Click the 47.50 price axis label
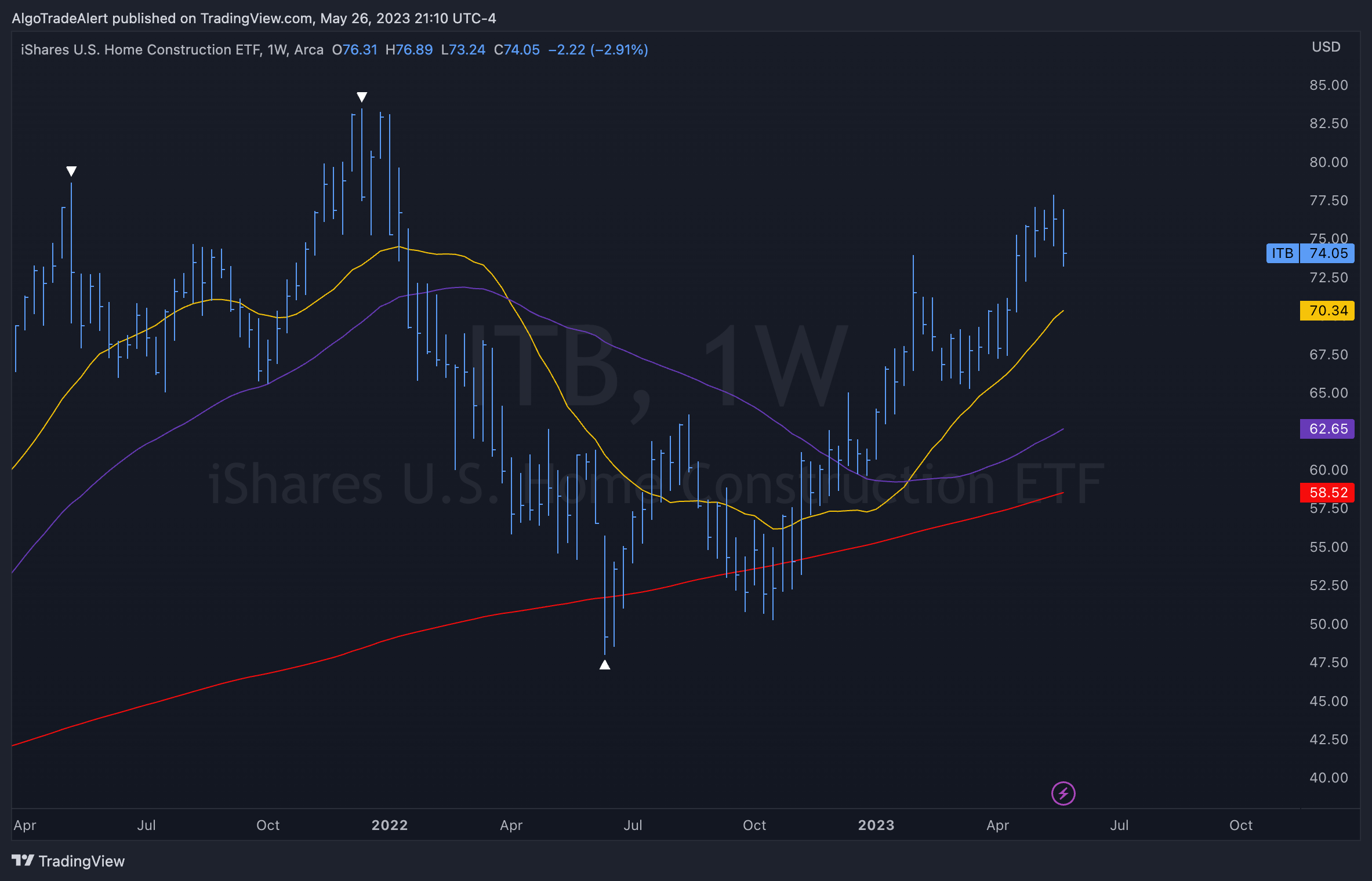This screenshot has height=881, width=1372. (x=1329, y=662)
